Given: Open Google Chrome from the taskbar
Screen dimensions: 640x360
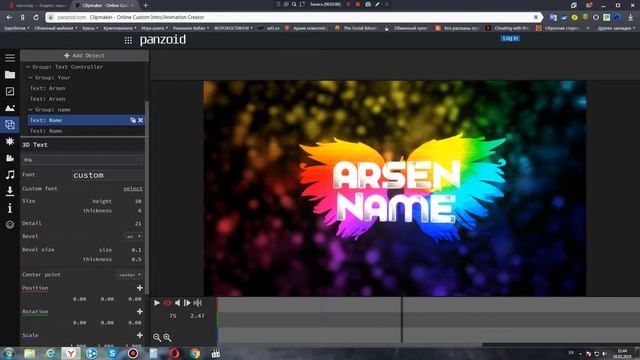Looking at the screenshot, I should pos(195,353).
